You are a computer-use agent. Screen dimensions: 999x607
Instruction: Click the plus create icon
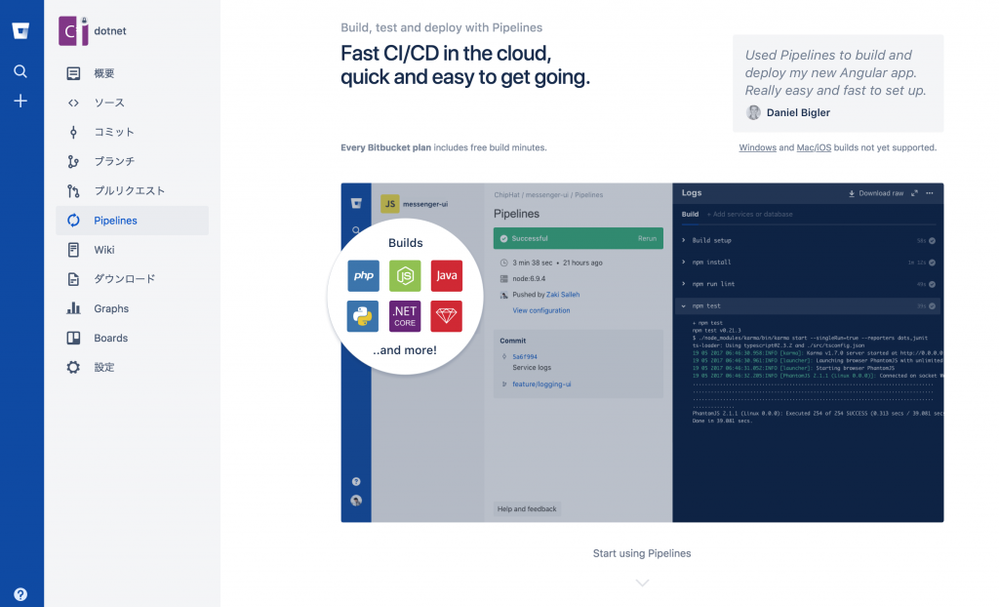[20, 101]
